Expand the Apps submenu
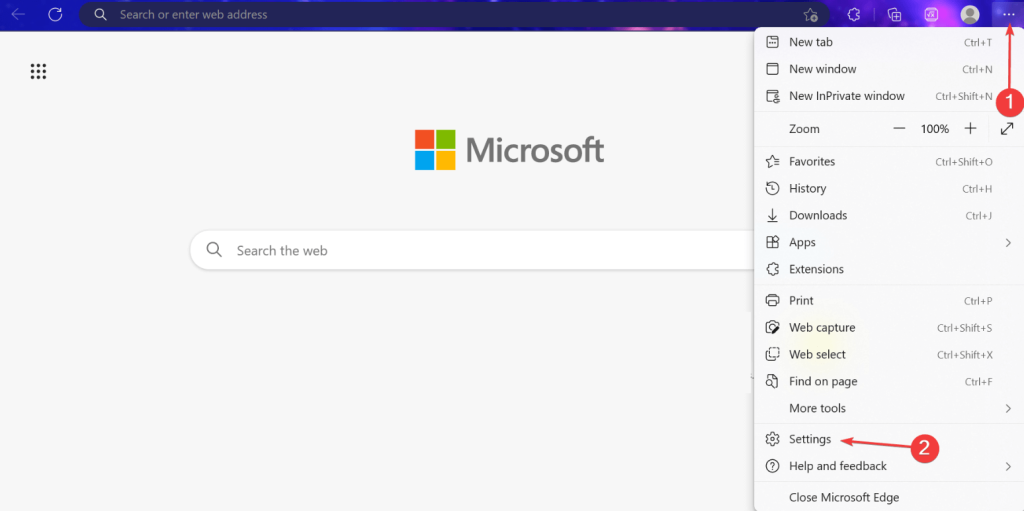 (889, 242)
